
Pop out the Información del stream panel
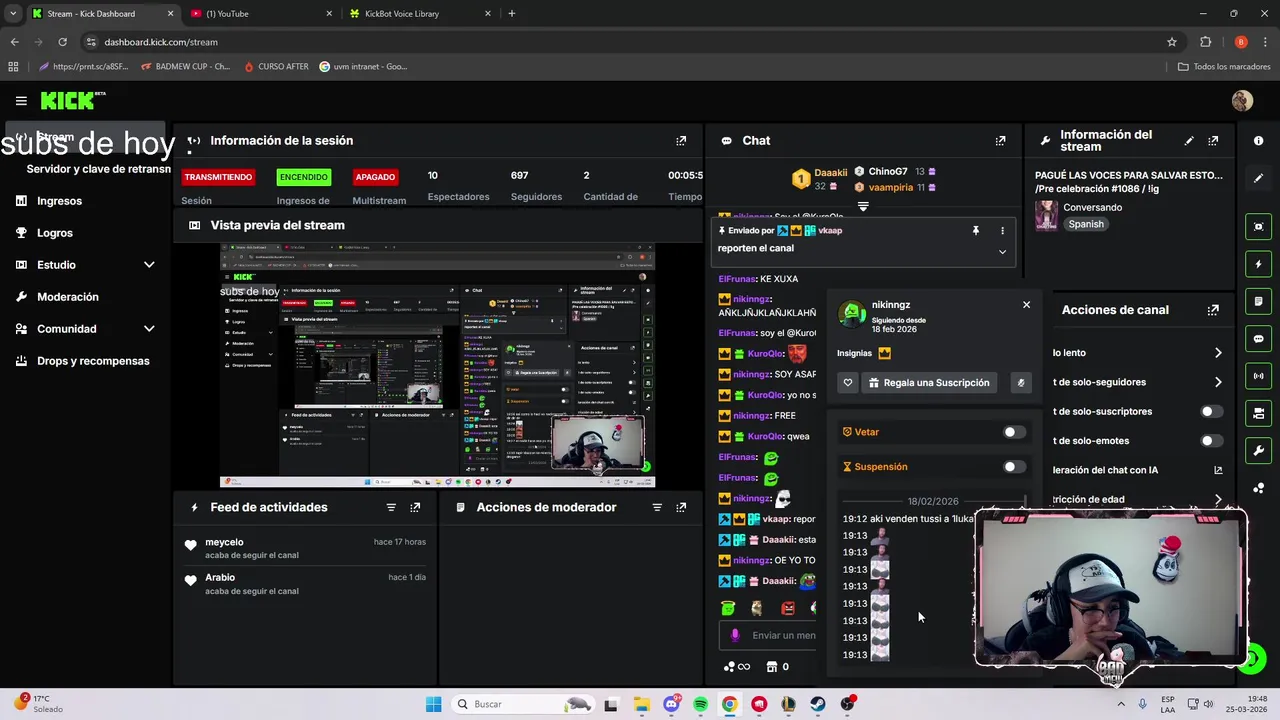pos(1213,141)
